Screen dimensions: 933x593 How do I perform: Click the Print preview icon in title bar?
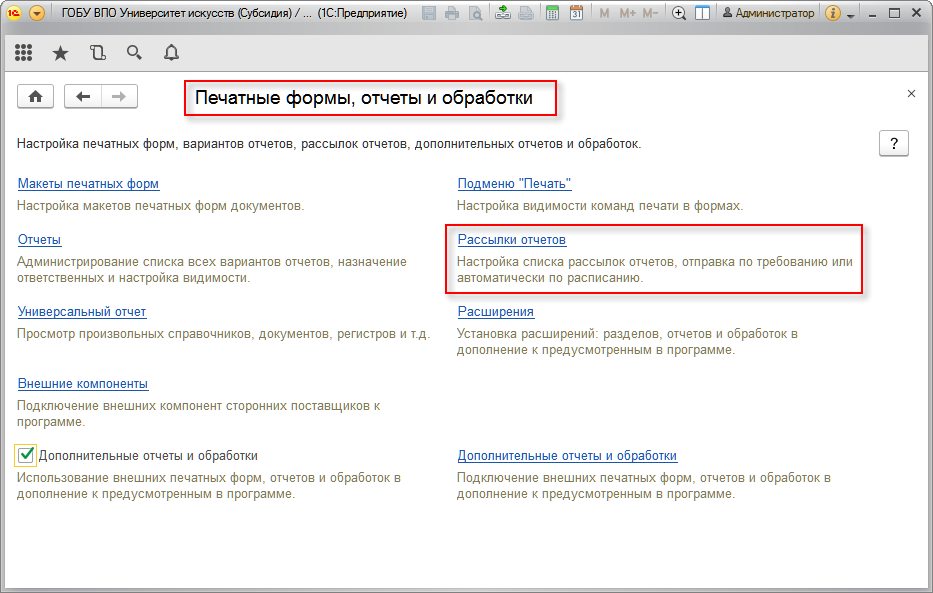[x=475, y=13]
